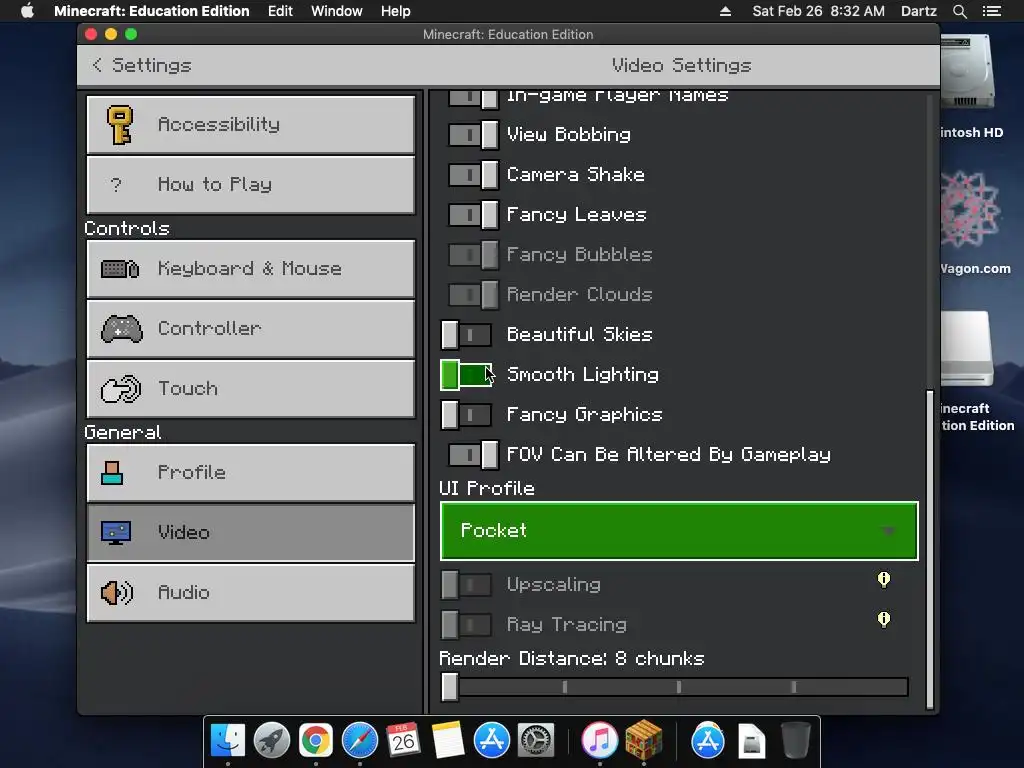The height and width of the screenshot is (768, 1024).
Task: Click the speaker Audio icon
Action: pos(117,592)
